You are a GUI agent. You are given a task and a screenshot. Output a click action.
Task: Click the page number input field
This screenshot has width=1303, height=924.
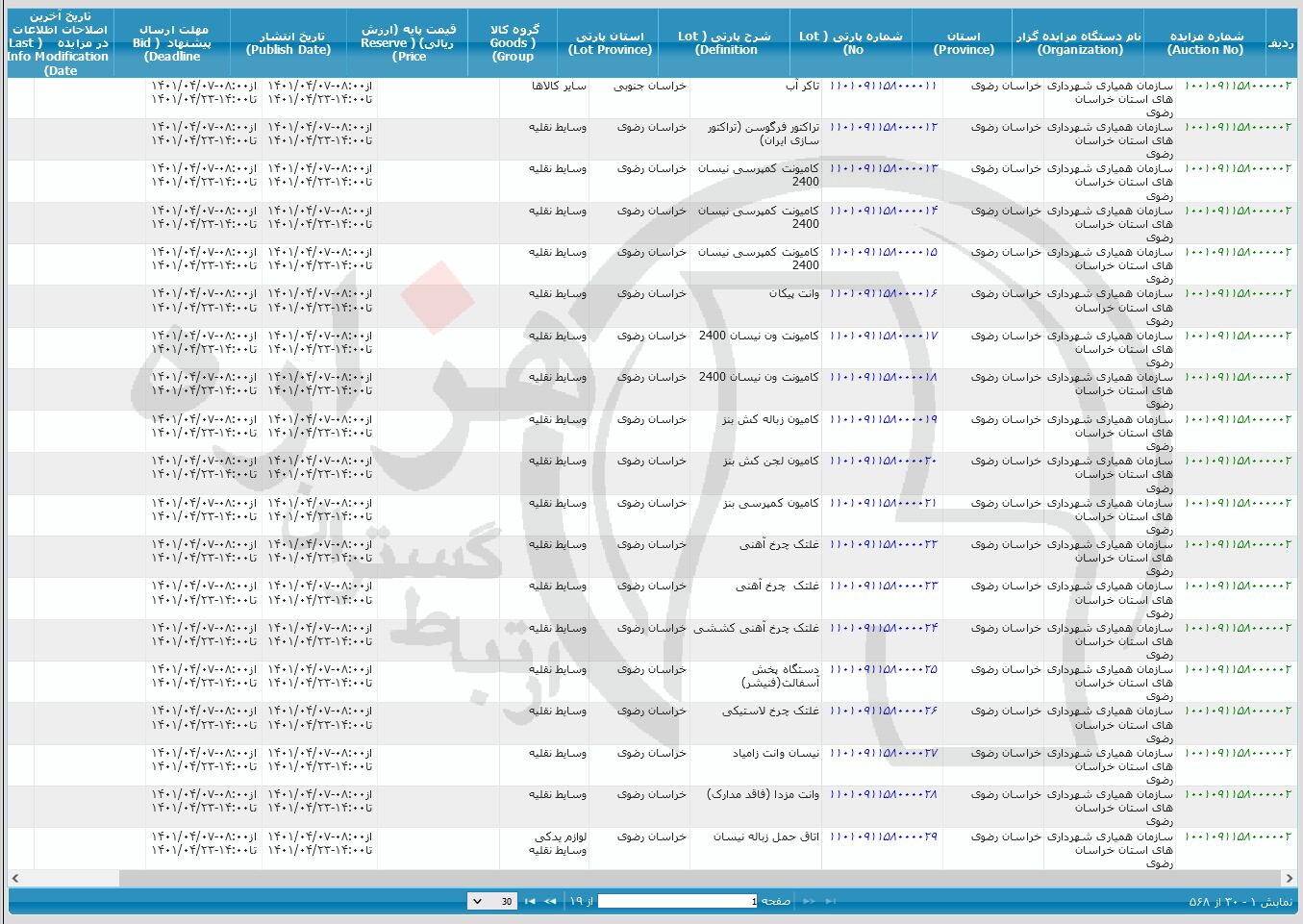tap(678, 901)
